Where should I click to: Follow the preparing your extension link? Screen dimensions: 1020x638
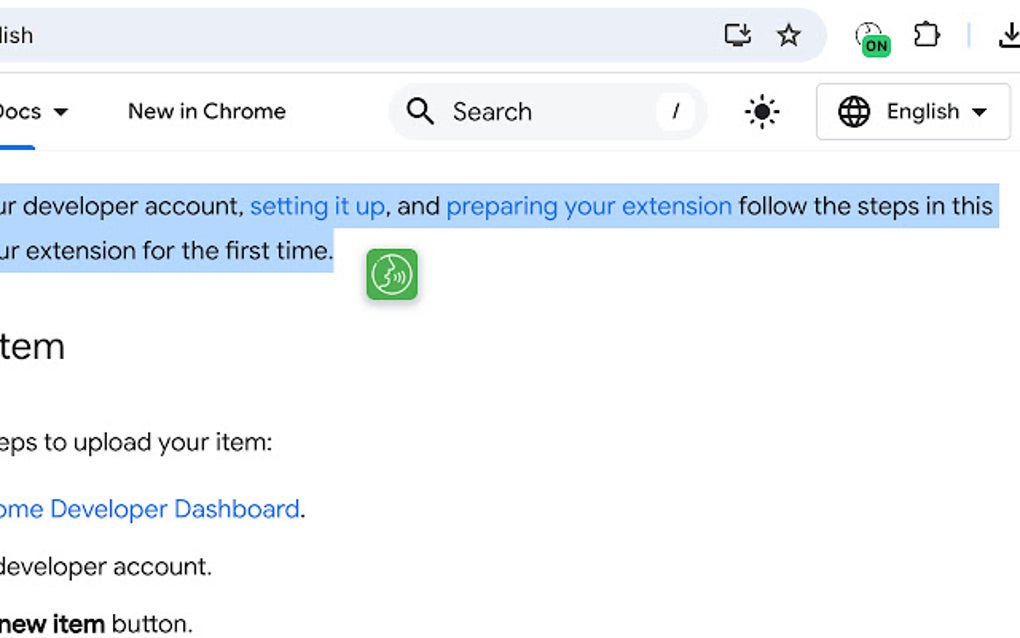click(588, 206)
